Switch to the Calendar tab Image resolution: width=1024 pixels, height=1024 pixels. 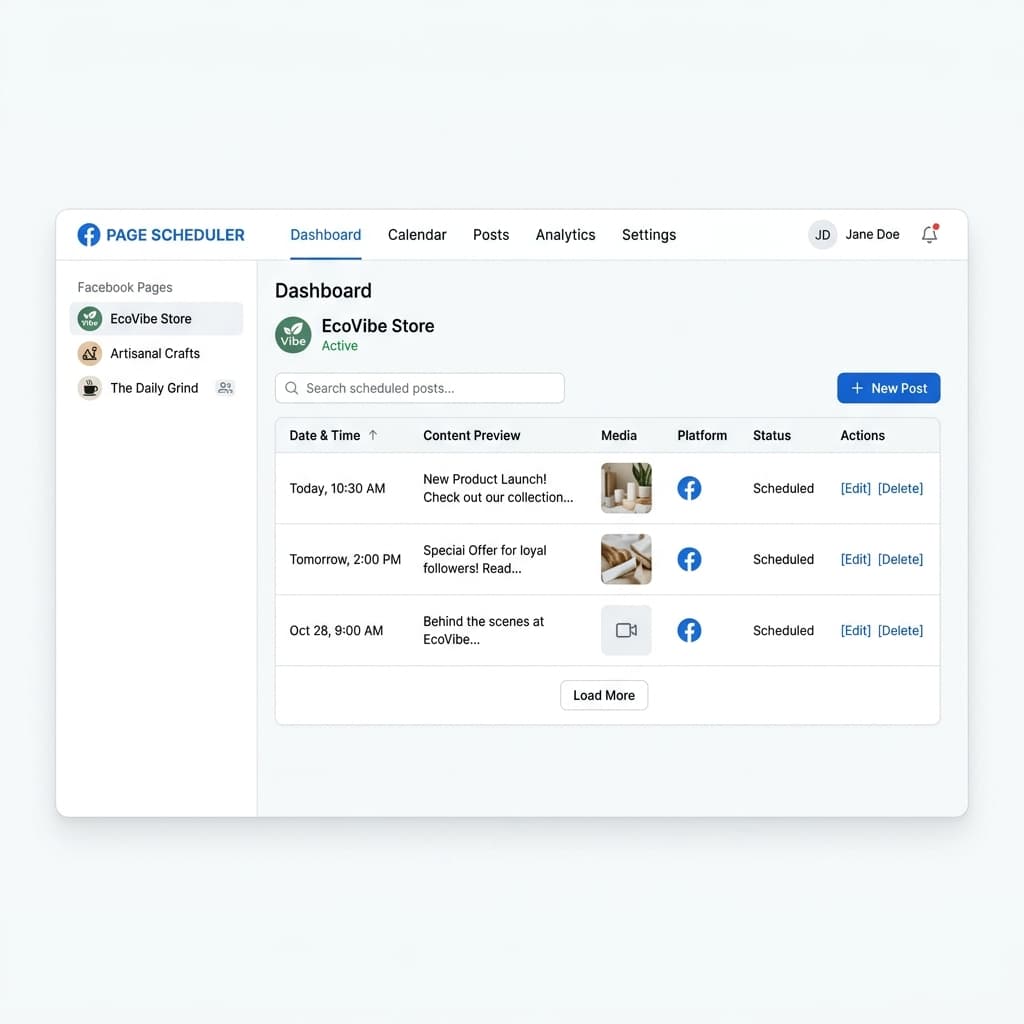pos(417,234)
